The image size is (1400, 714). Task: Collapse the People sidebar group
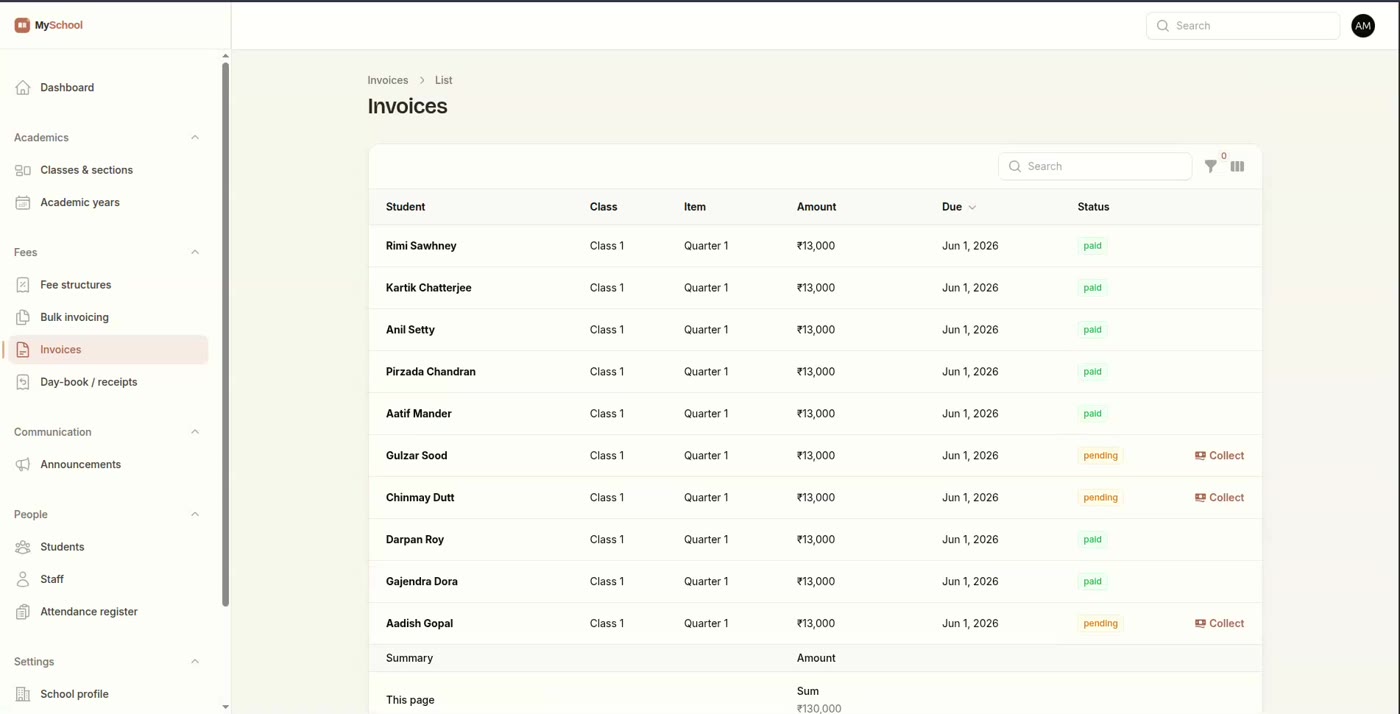coord(195,515)
